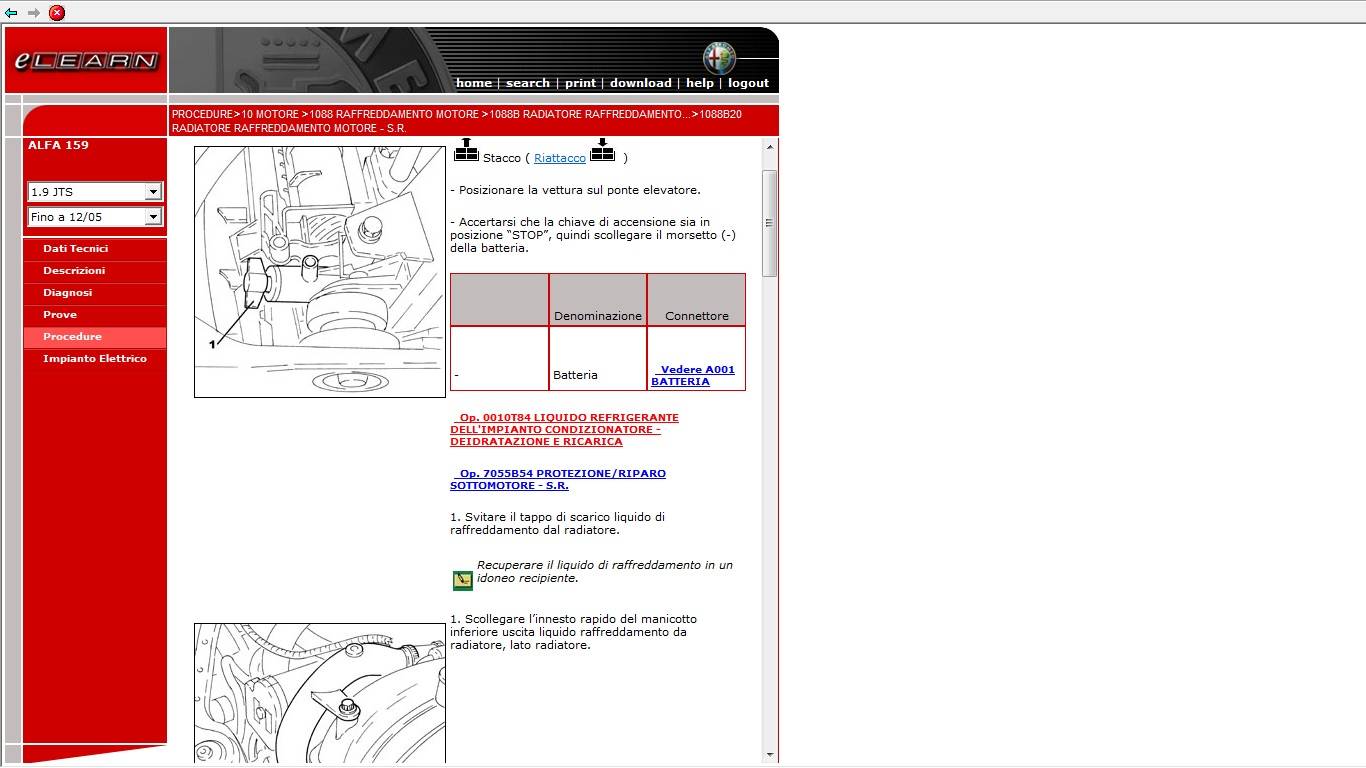The height and width of the screenshot is (768, 1366).
Task: Click 10 MOTORE in the breadcrumb
Action: (x=270, y=115)
